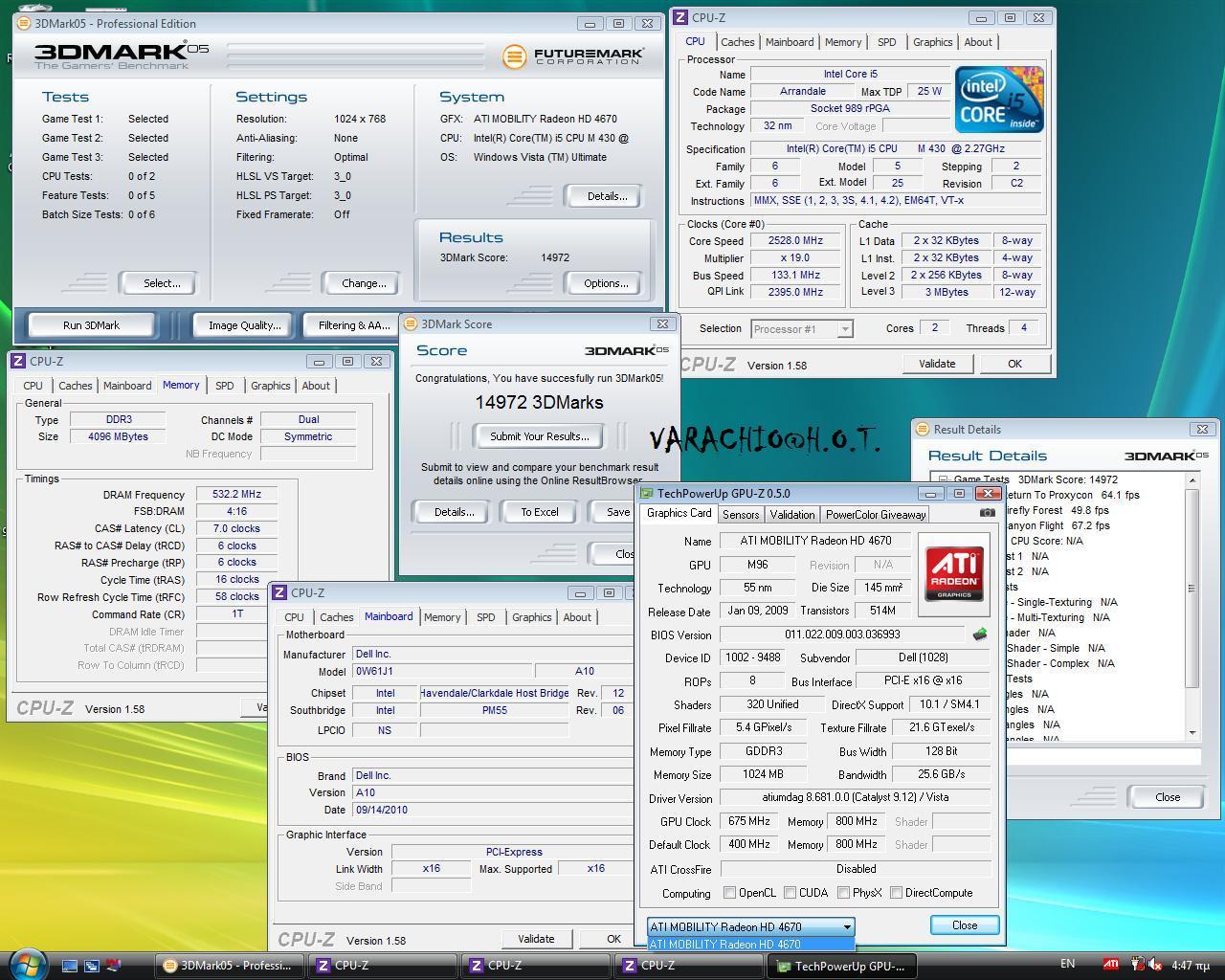
Task: Toggle the PhysX checkbox in GPU-Z
Action: click(843, 893)
